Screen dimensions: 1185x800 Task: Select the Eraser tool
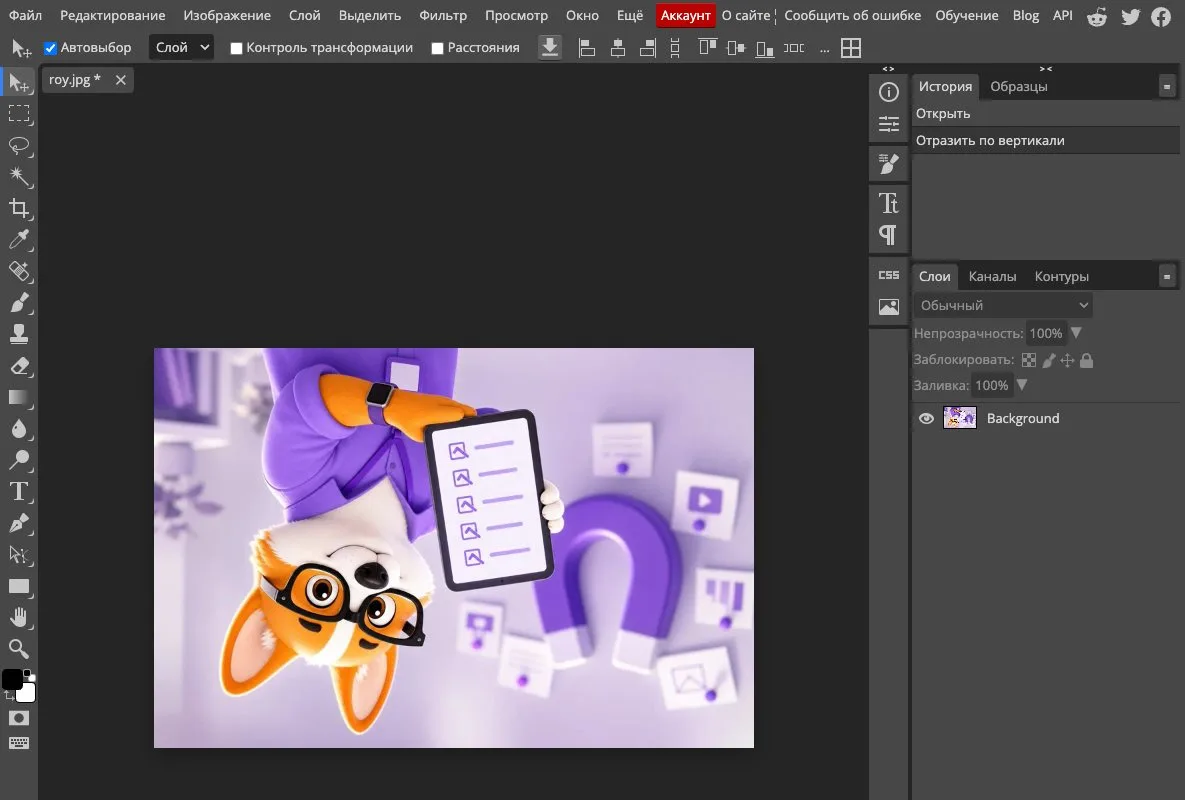click(19, 366)
